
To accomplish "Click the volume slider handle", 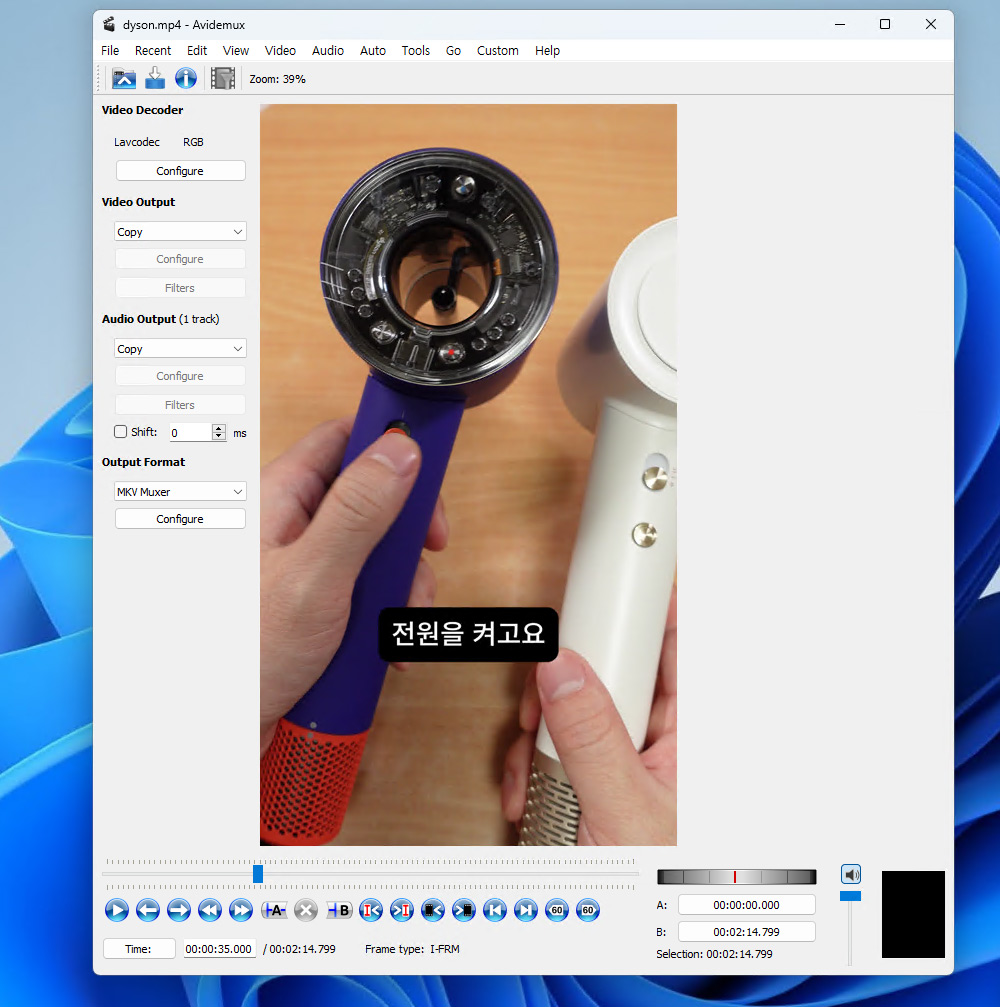I will tap(850, 896).
